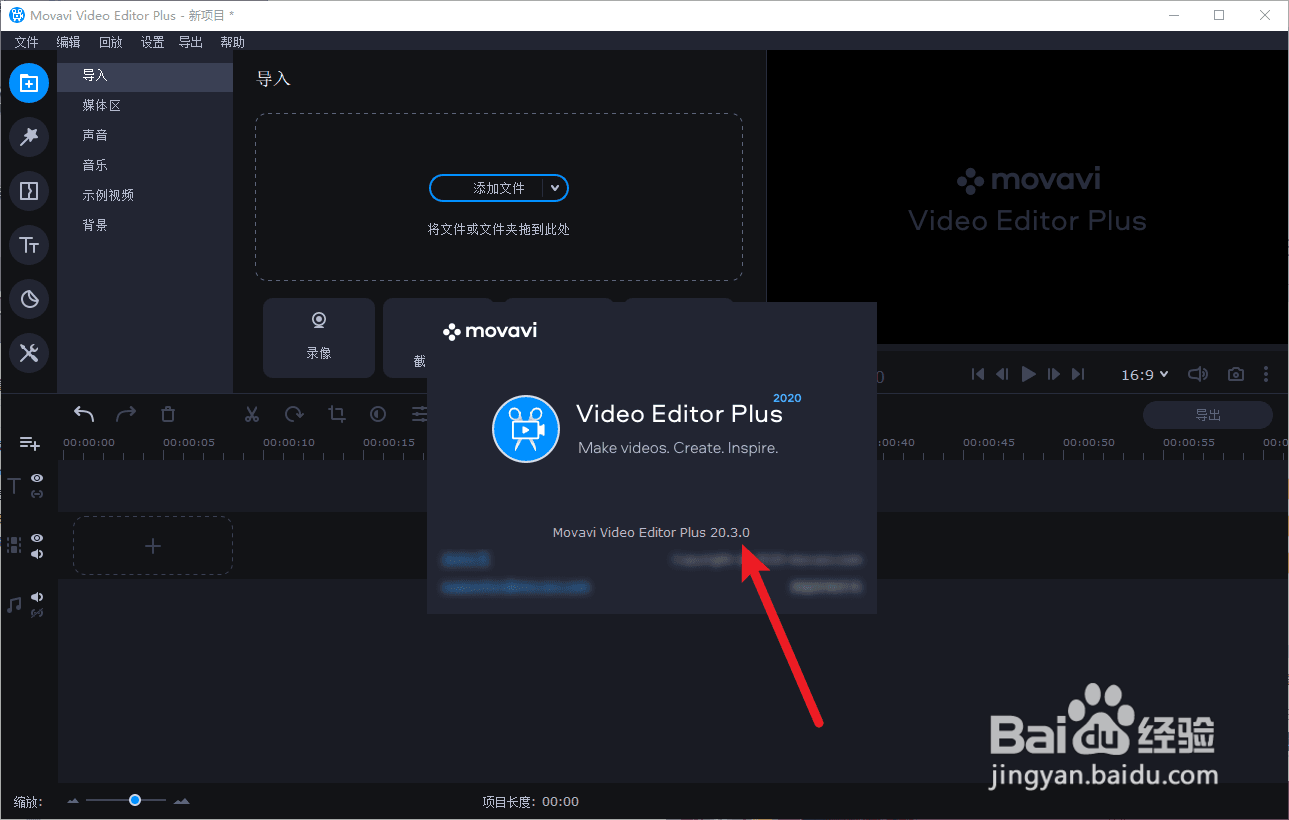Click the 00:00:50 mark on timeline ruler
This screenshot has width=1289, height=820.
pos(1089,443)
